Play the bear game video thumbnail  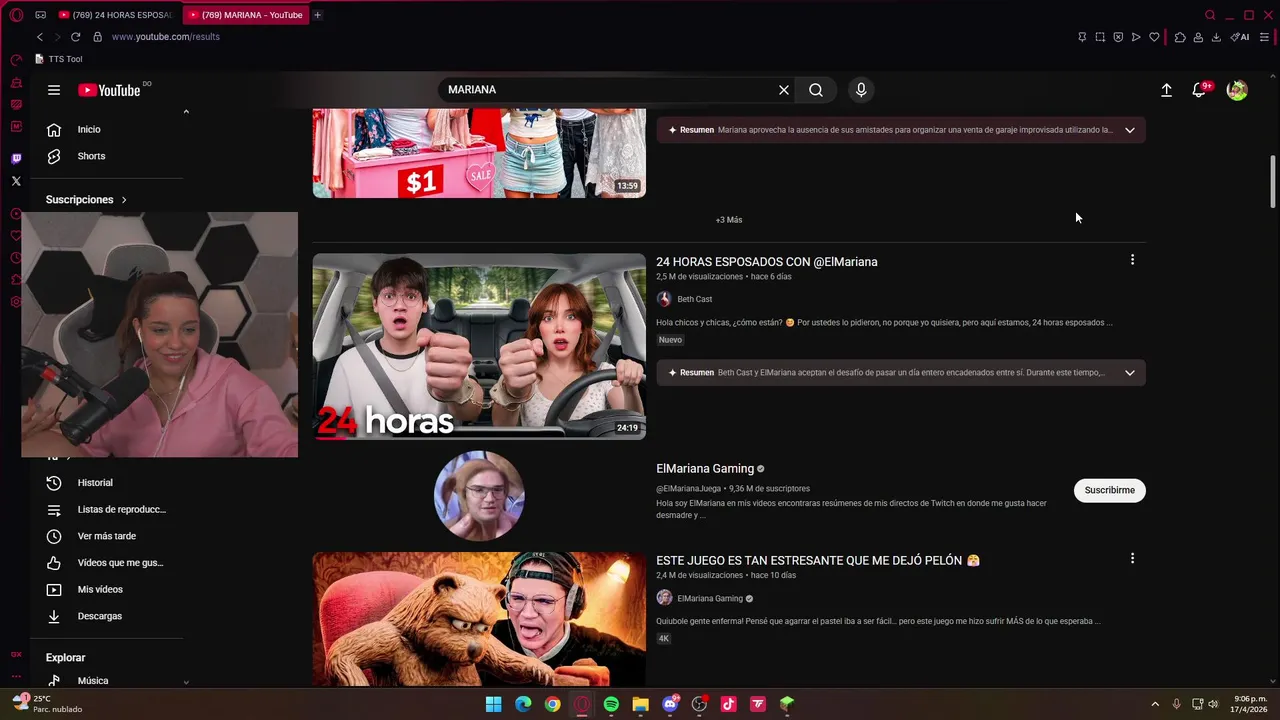pos(479,620)
